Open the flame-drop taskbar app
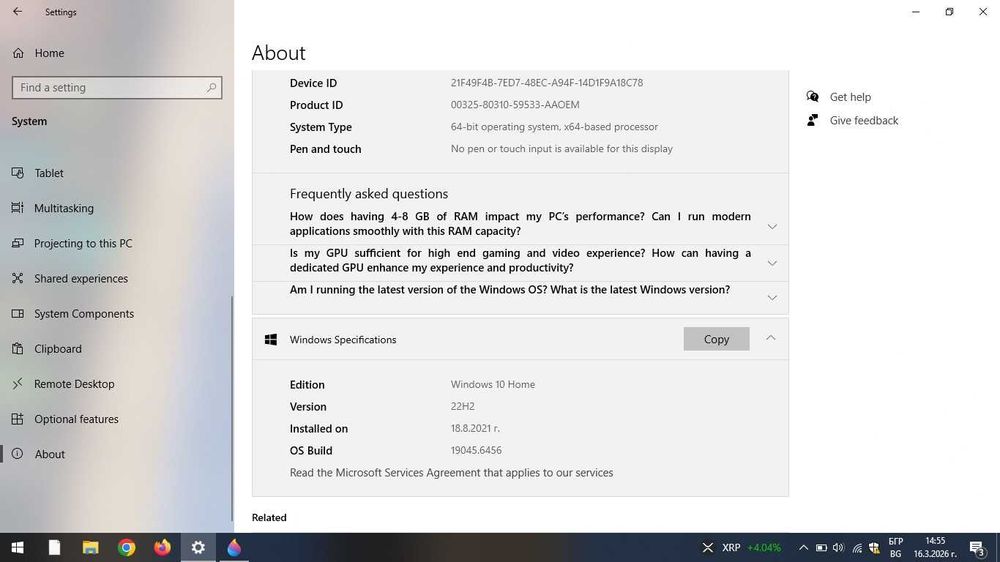The height and width of the screenshot is (562, 1000). (x=234, y=547)
